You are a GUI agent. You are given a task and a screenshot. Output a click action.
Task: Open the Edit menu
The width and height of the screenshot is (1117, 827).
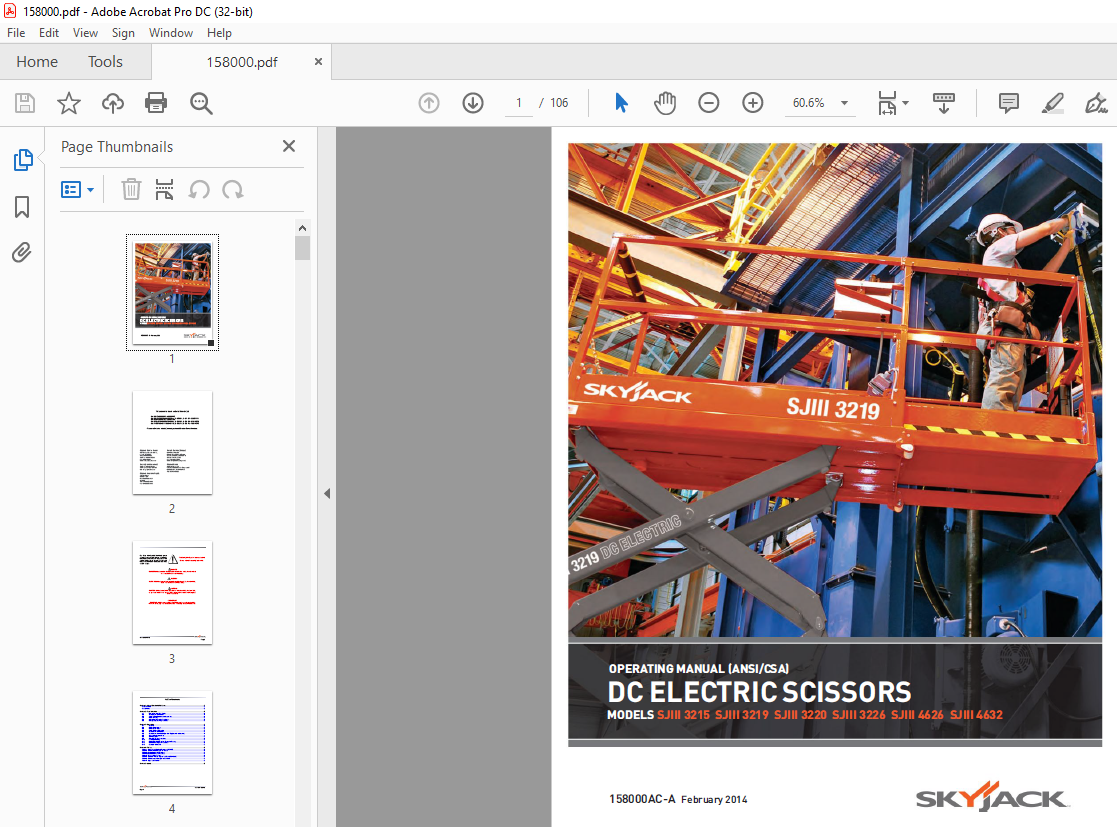coord(48,33)
